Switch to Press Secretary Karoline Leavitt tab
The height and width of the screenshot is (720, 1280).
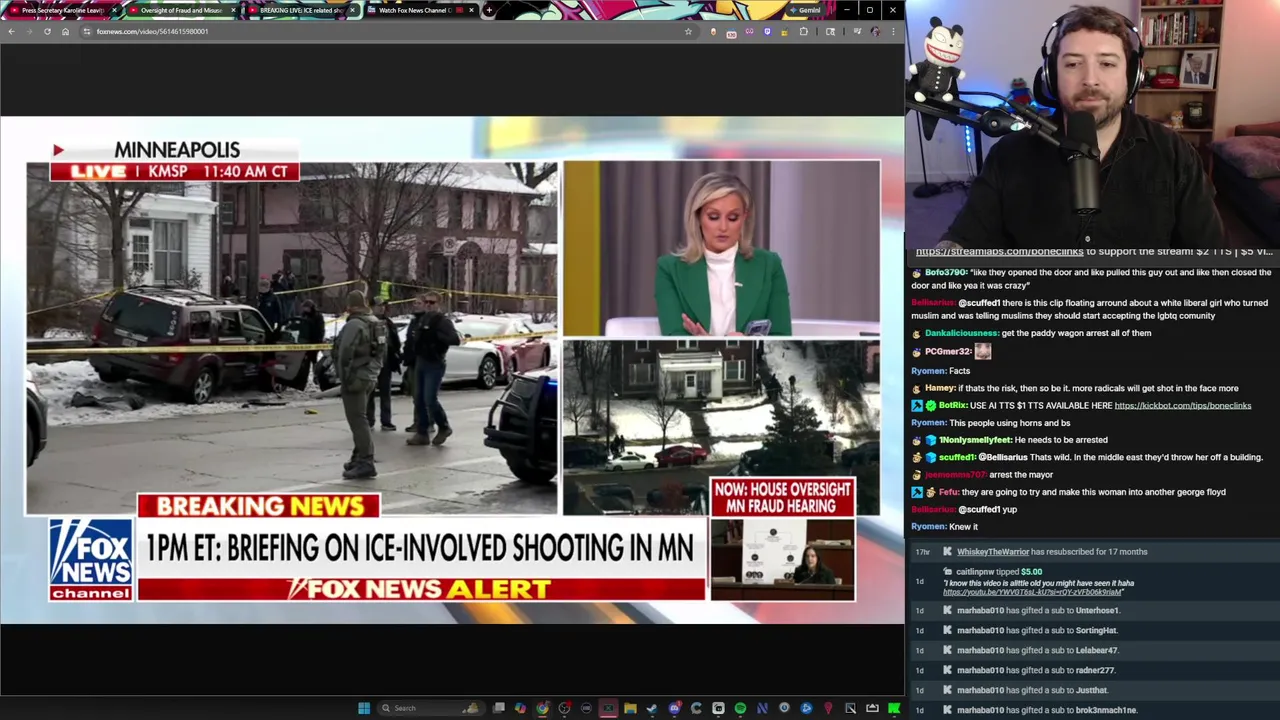coord(60,10)
